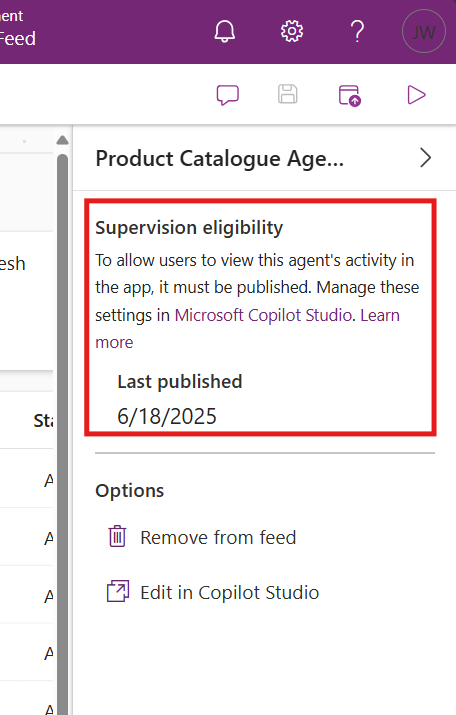456x715 pixels.
Task: Expand the Product Catalogue agent panel chevron
Action: (425, 158)
